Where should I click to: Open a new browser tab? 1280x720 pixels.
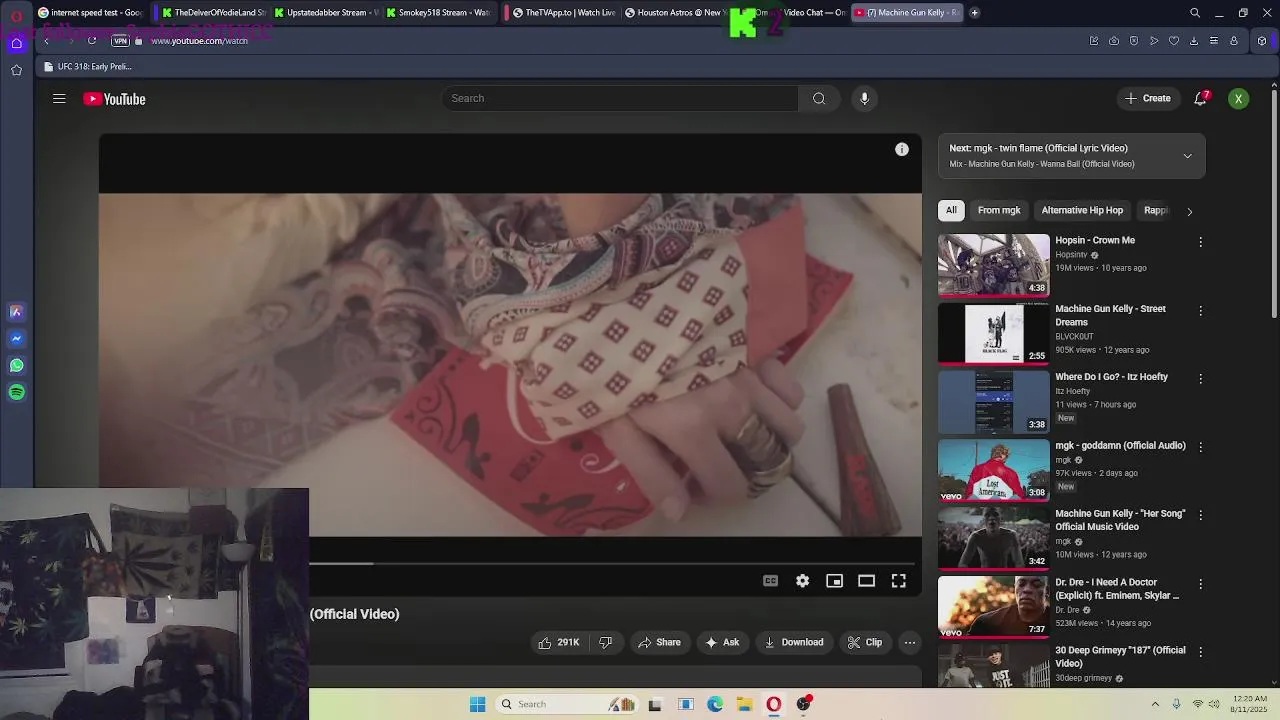(x=975, y=13)
